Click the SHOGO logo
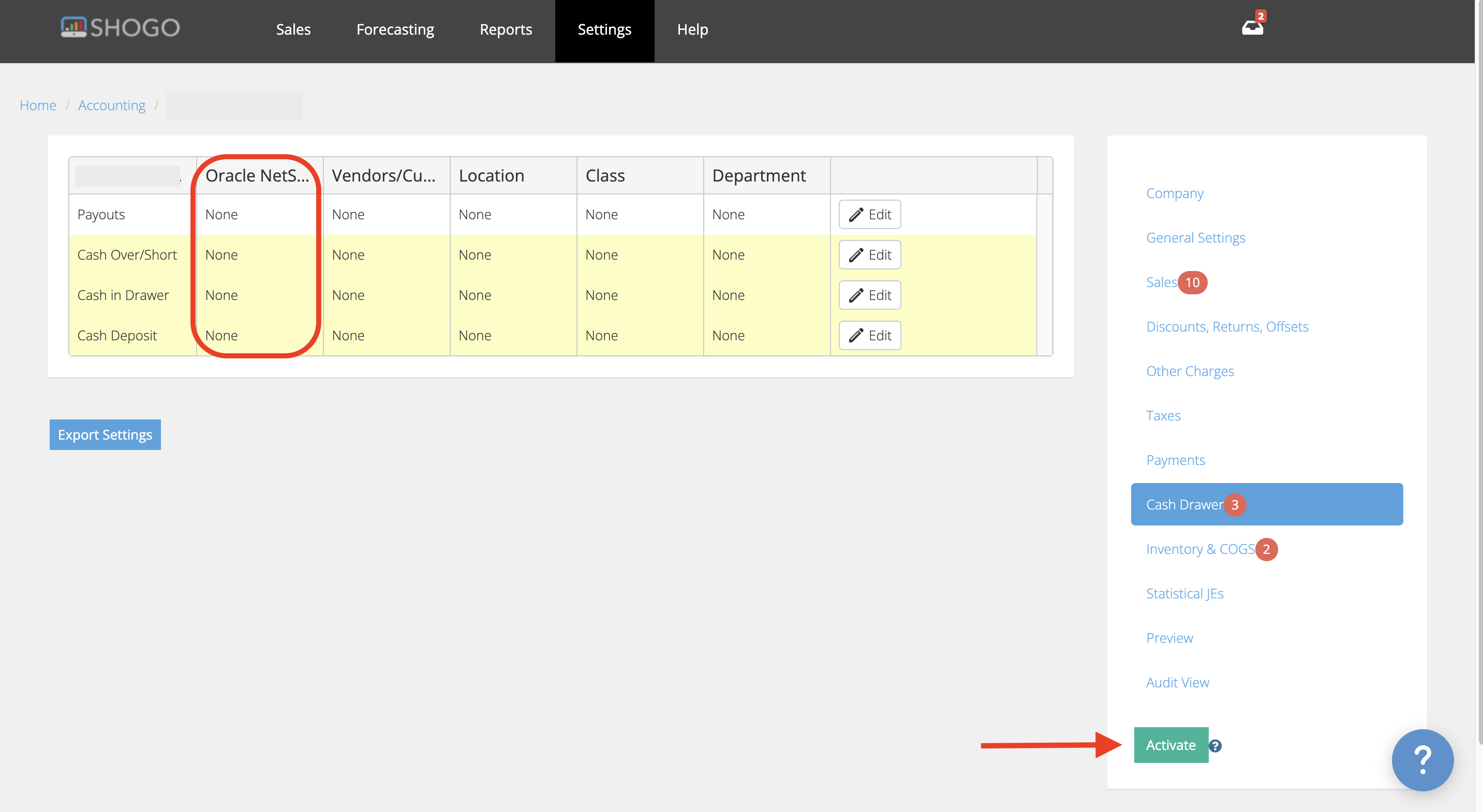The height and width of the screenshot is (812, 1483). (x=119, y=26)
